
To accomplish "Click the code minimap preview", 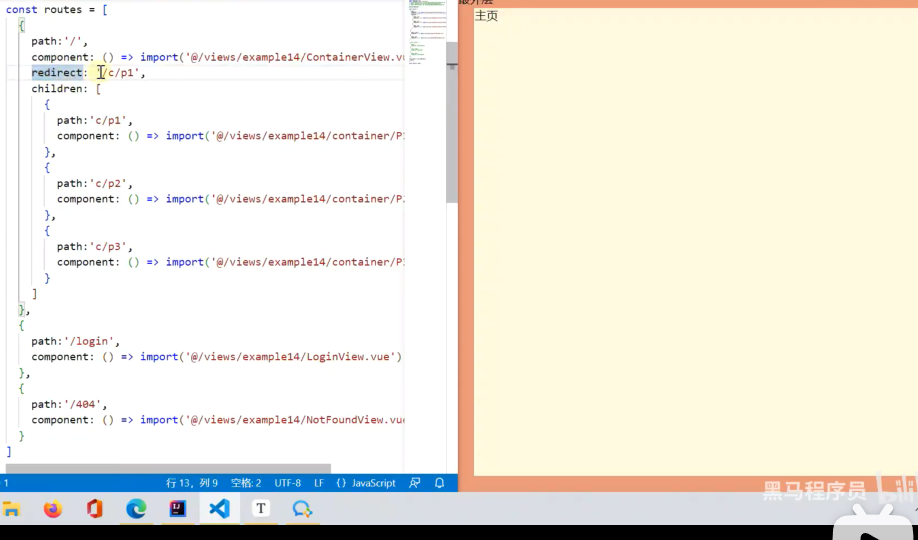I will [x=426, y=30].
